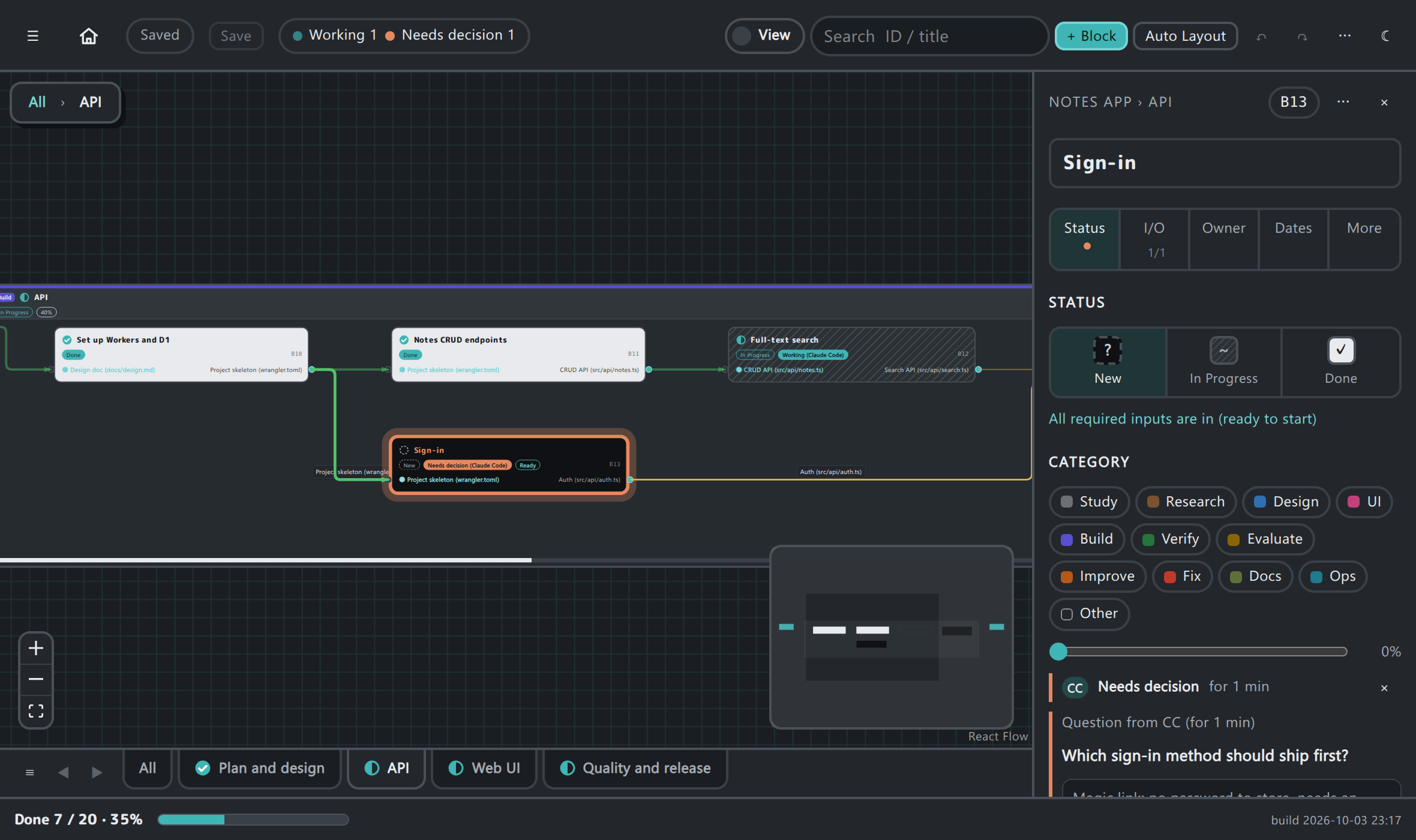Go to the next tab with right arrow

pyautogui.click(x=97, y=772)
